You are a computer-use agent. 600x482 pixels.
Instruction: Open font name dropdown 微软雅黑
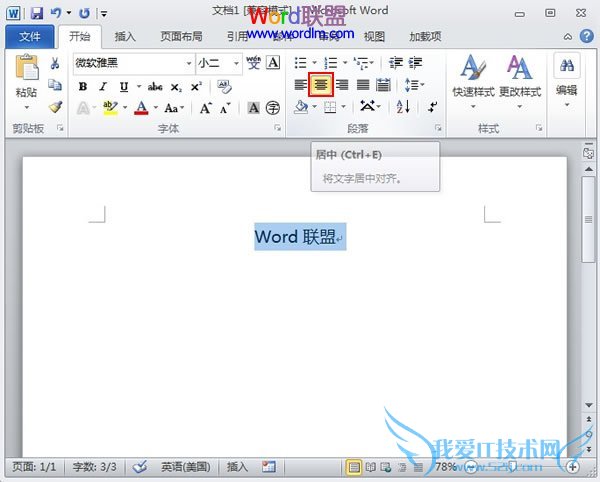click(x=189, y=63)
